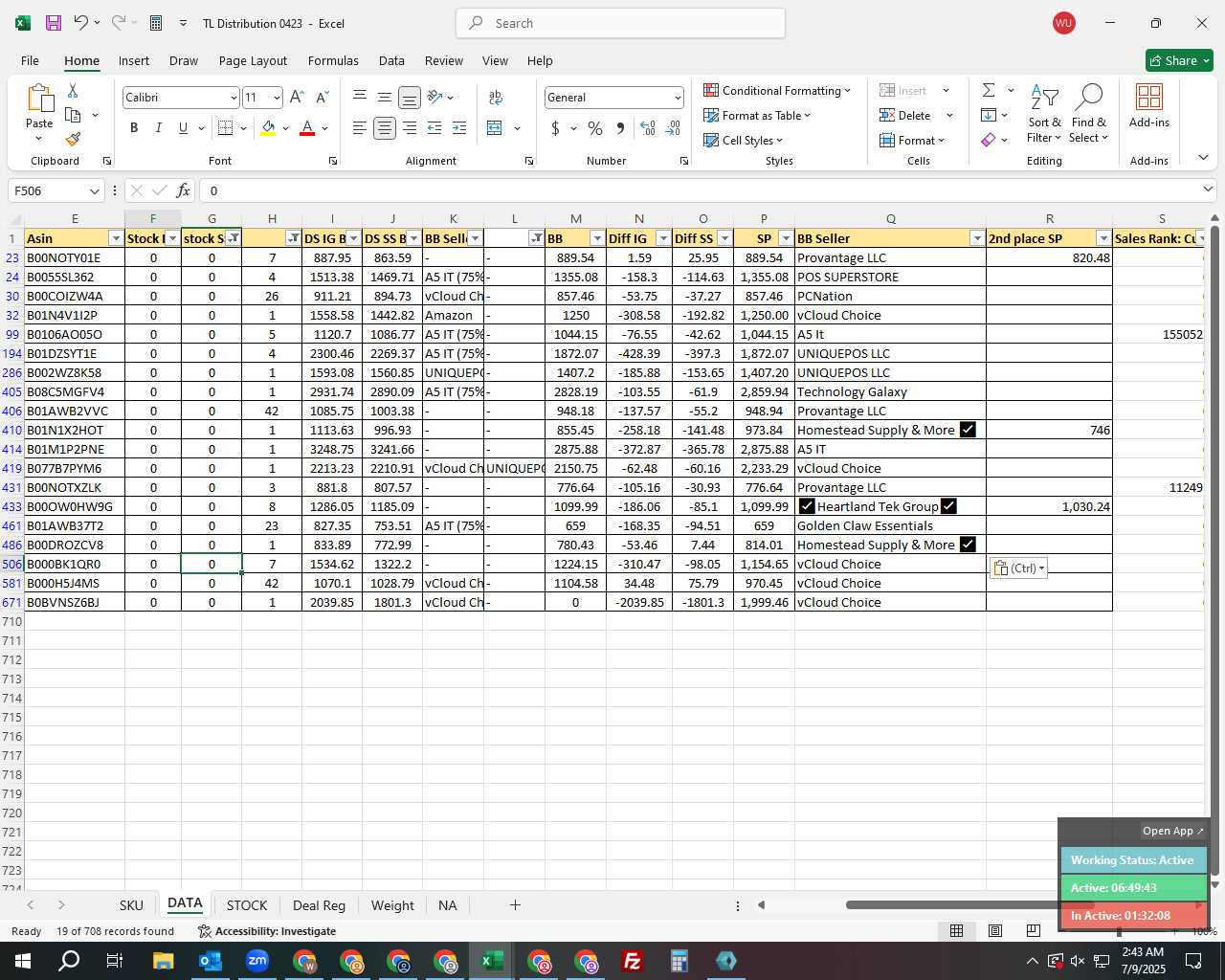Screen dimensions: 1225x980
Task: Expand the Name Box dropdown
Action: [94, 190]
